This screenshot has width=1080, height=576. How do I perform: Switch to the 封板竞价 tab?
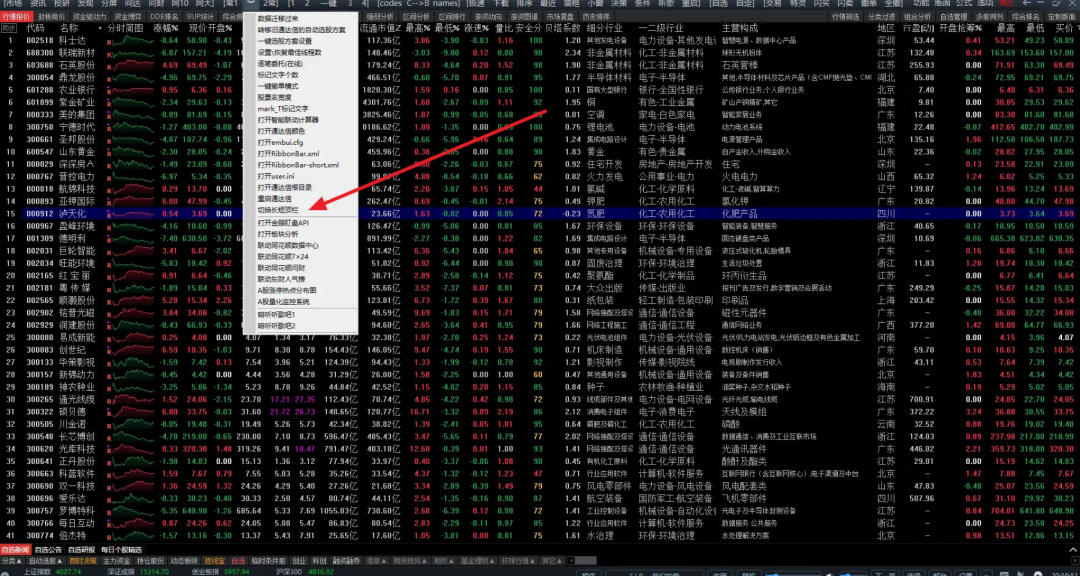52,16
